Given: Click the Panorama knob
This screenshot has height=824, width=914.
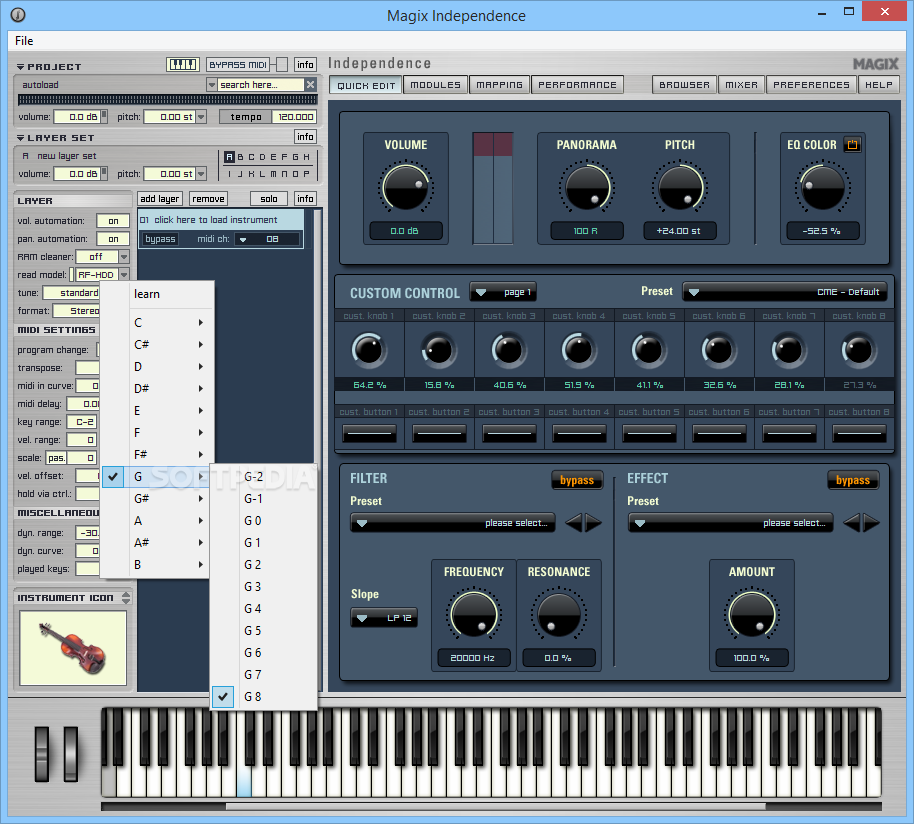Looking at the screenshot, I should (x=586, y=188).
